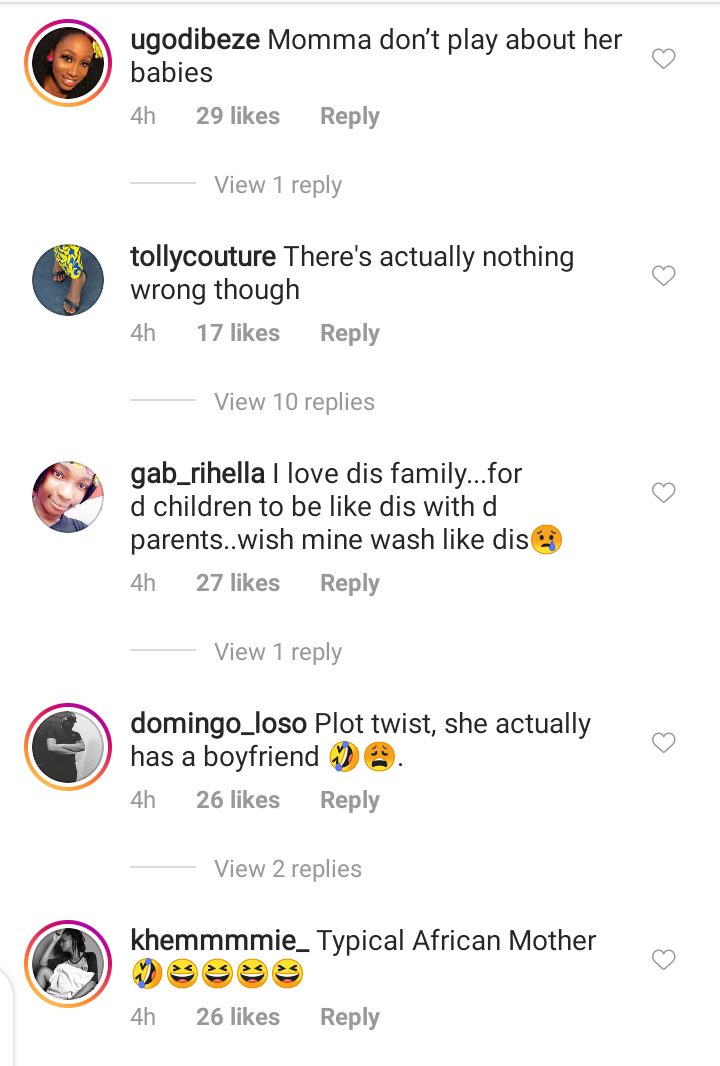The width and height of the screenshot is (720, 1066).
Task: Show 2 replies under domingo_loso's comment
Action: (287, 869)
